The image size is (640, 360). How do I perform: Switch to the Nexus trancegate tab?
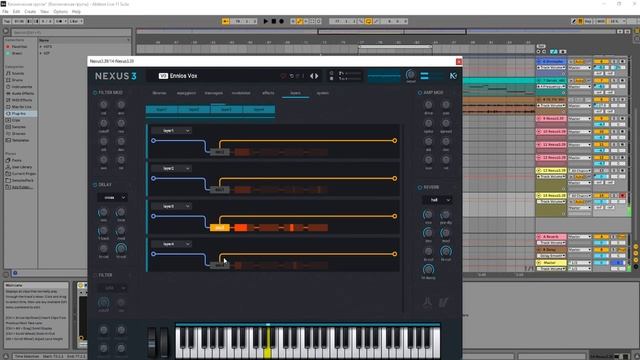pos(213,93)
